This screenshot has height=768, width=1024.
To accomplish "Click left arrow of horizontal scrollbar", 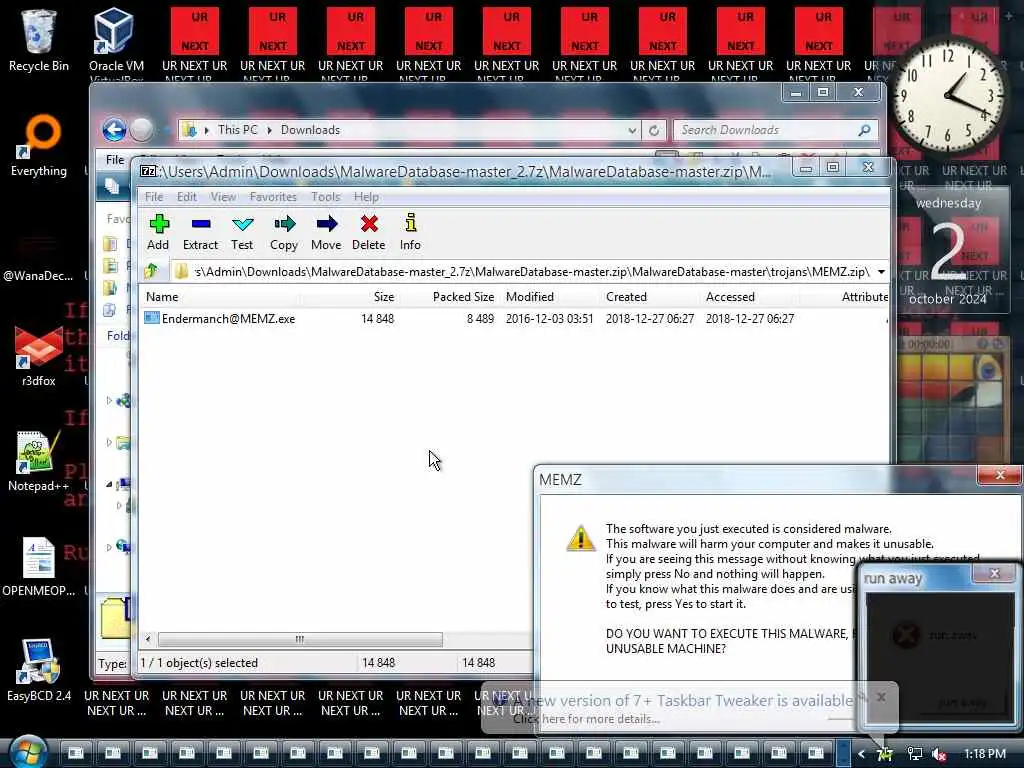I will pyautogui.click(x=148, y=639).
